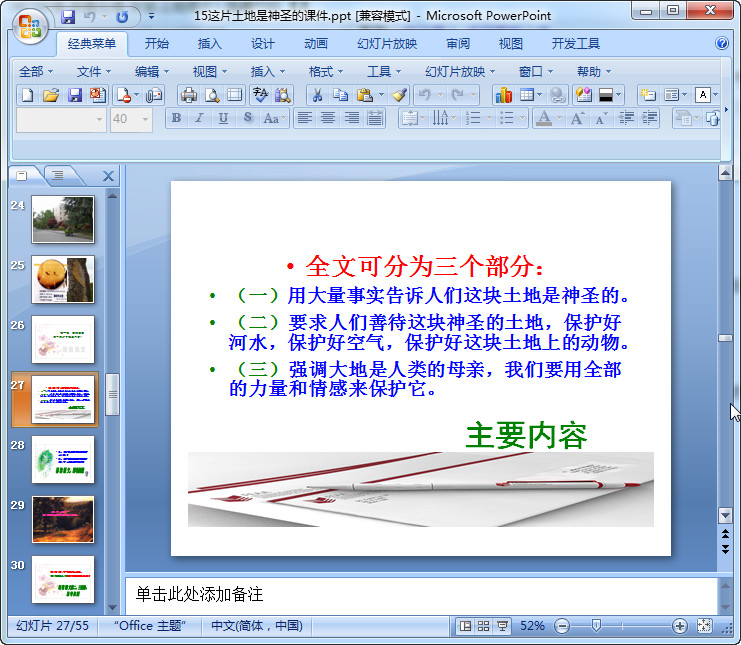Open Print Preview with the magnifier icon

(212, 95)
